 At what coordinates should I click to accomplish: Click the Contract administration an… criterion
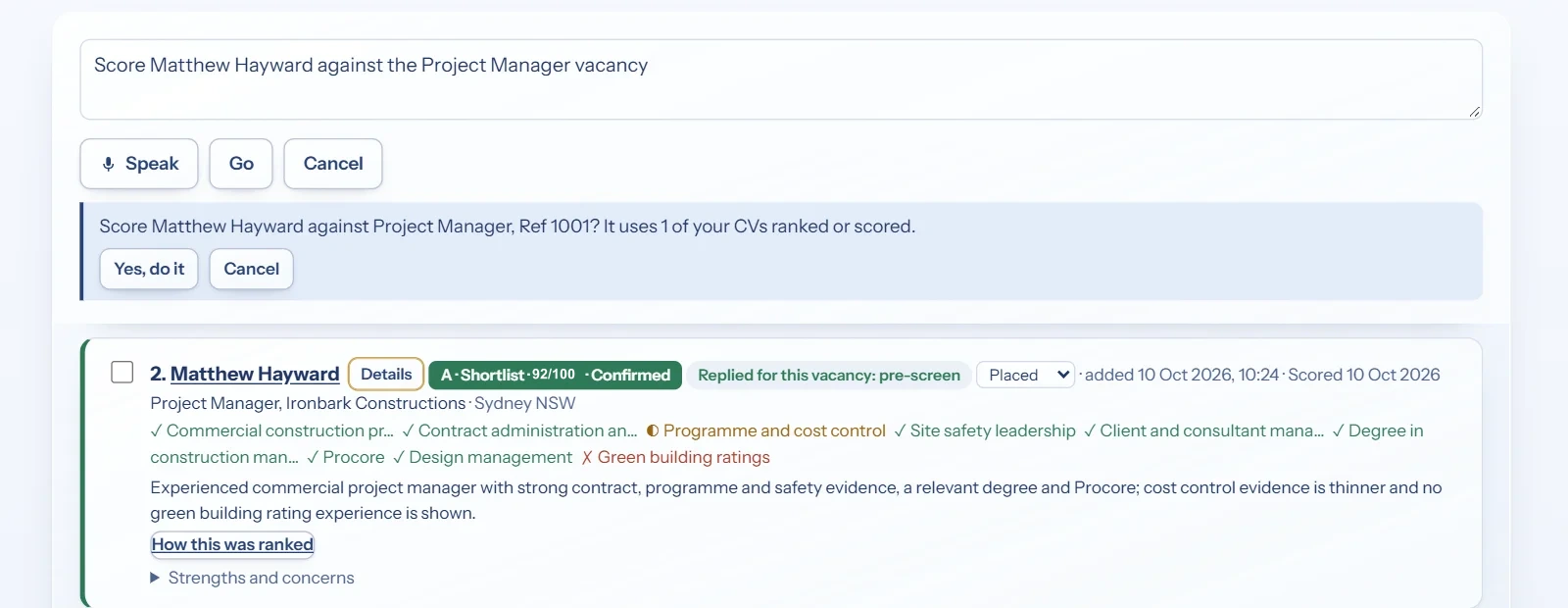coord(519,431)
